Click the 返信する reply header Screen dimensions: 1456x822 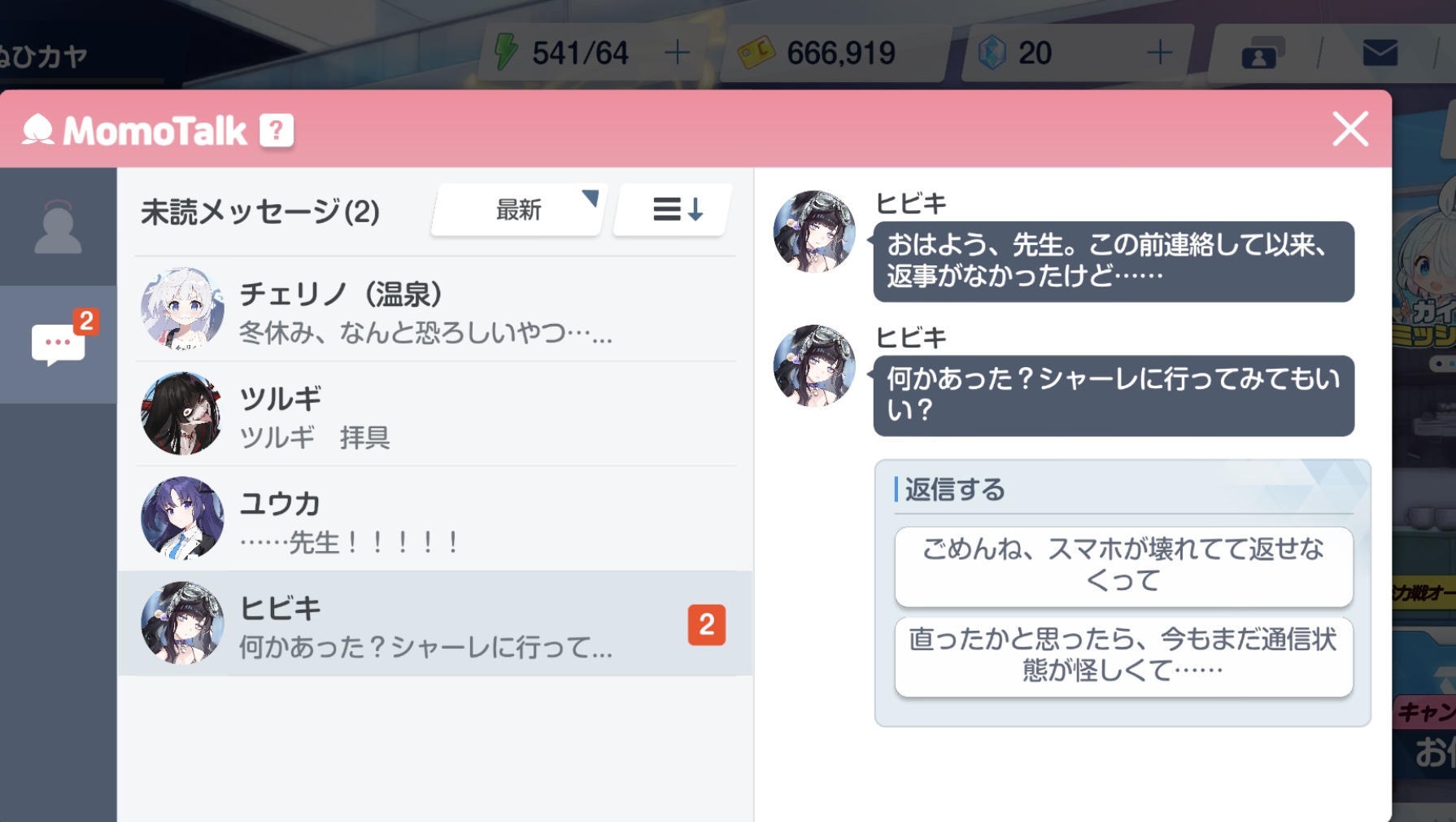click(x=955, y=490)
